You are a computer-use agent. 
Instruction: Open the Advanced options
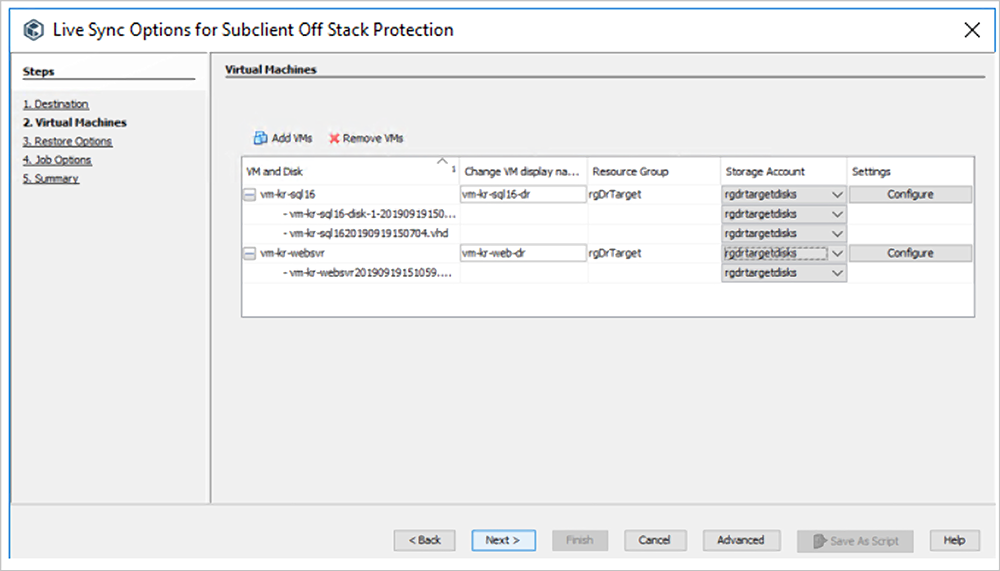tap(740, 540)
